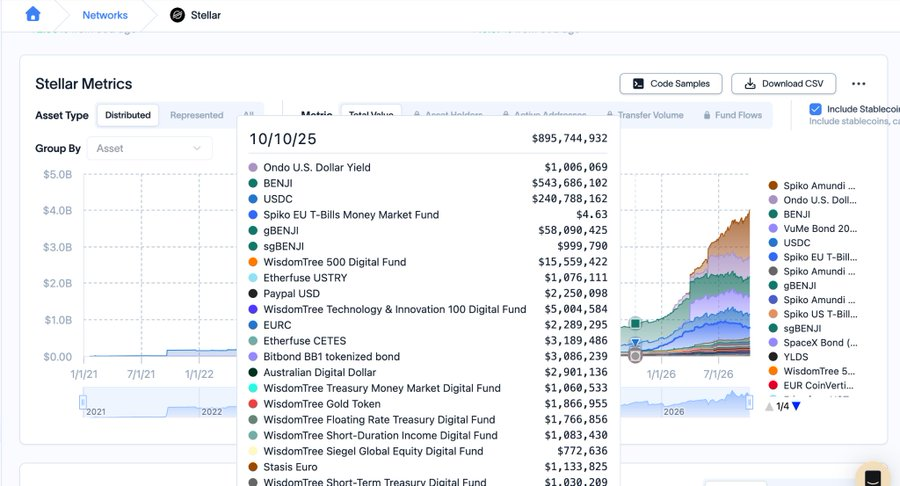Go to the home page icon
The width and height of the screenshot is (900, 486).
click(x=33, y=14)
